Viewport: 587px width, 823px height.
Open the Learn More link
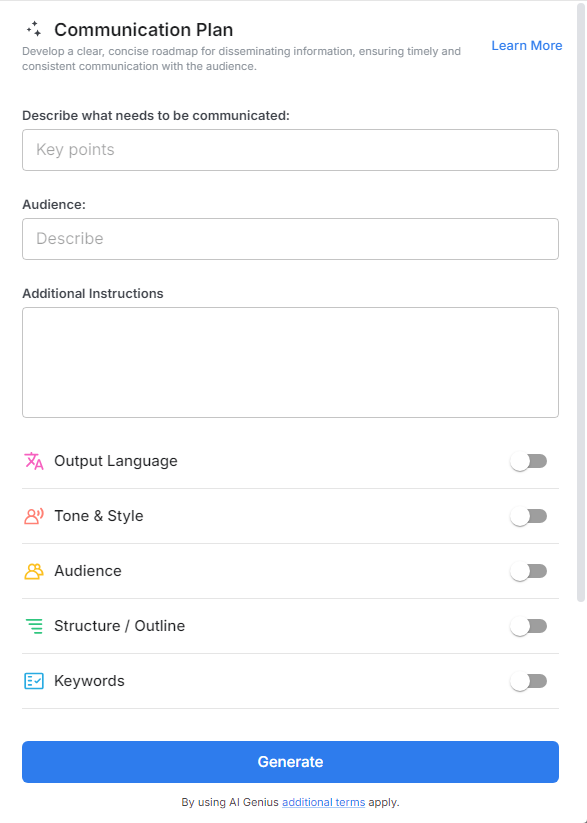coord(527,45)
